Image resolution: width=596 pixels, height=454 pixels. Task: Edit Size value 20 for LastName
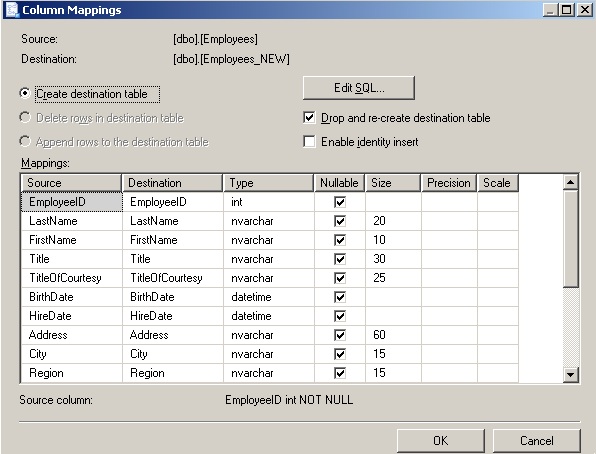coord(393,221)
